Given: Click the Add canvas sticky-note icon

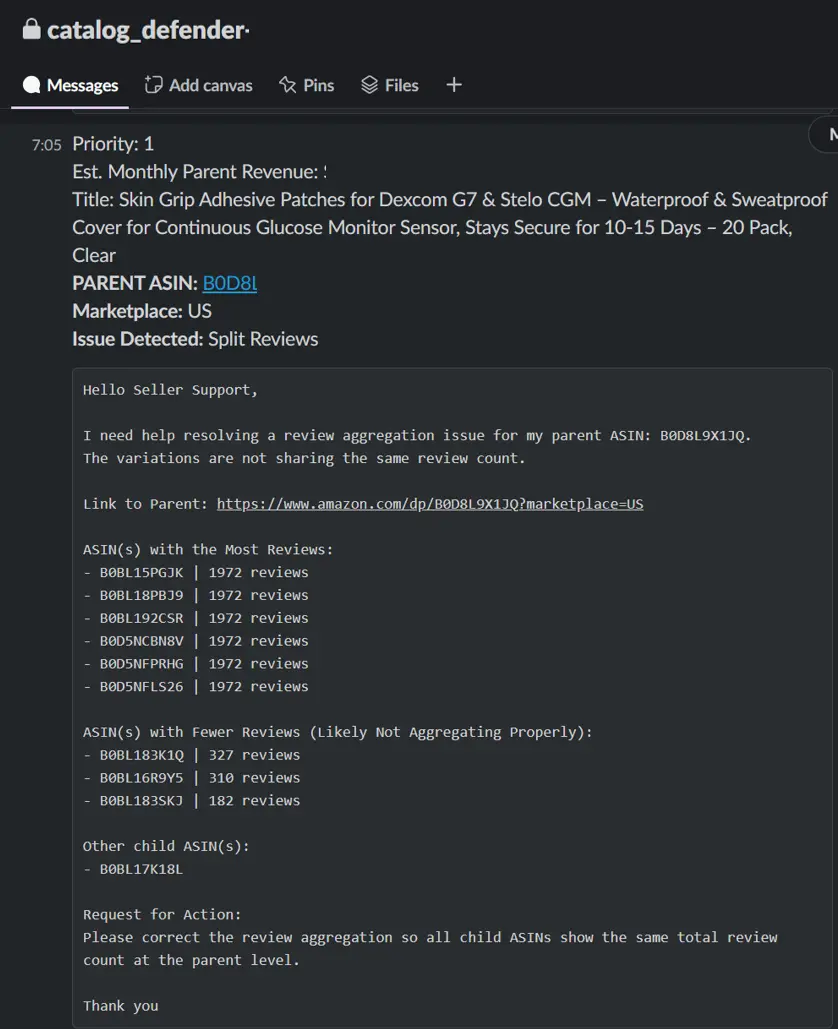Looking at the screenshot, I should click(152, 85).
